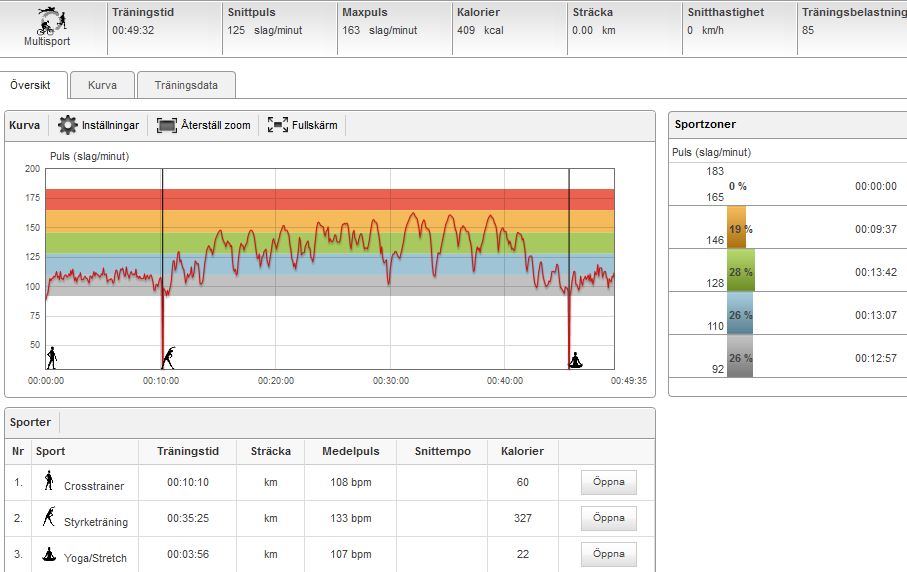907x572 pixels.
Task: Click the green 28 % zone bar
Action: click(740, 271)
